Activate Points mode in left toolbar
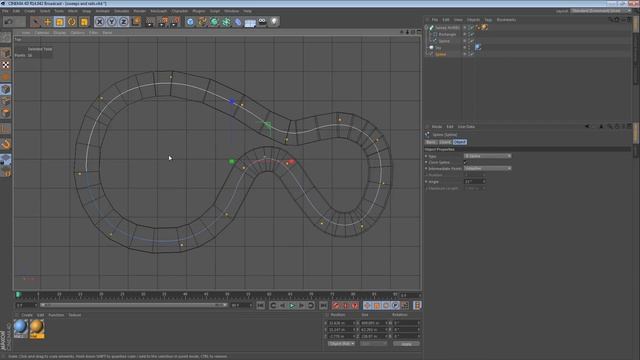 tap(6, 89)
